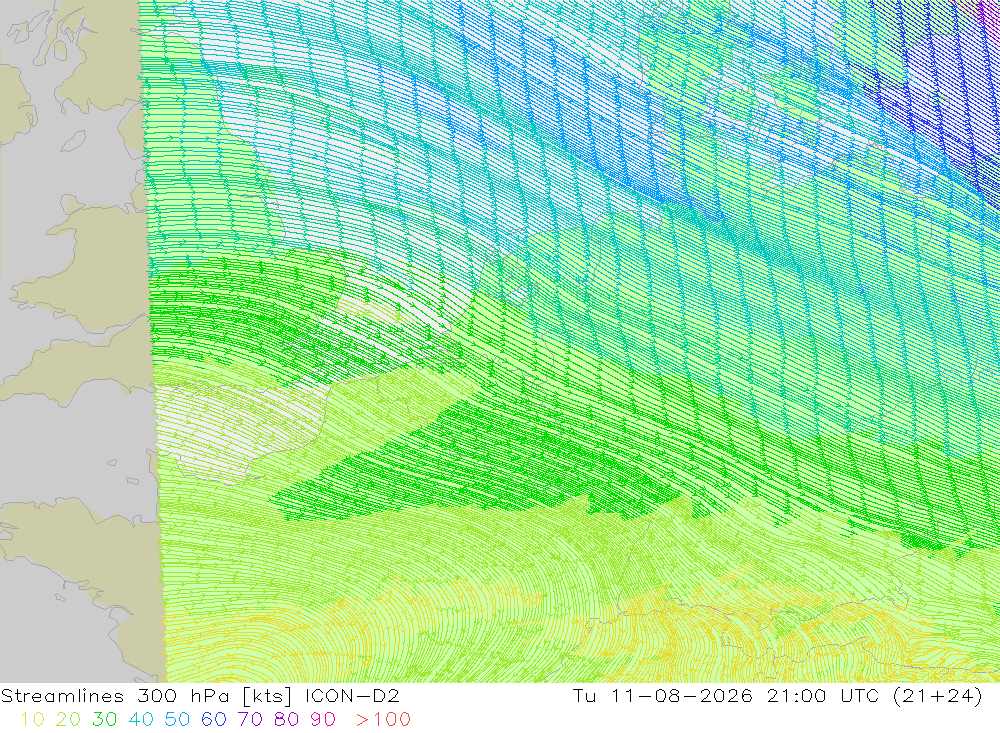Screen dimensions: 1000x733
Task: Click the green '30' legend value
Action: point(105,720)
